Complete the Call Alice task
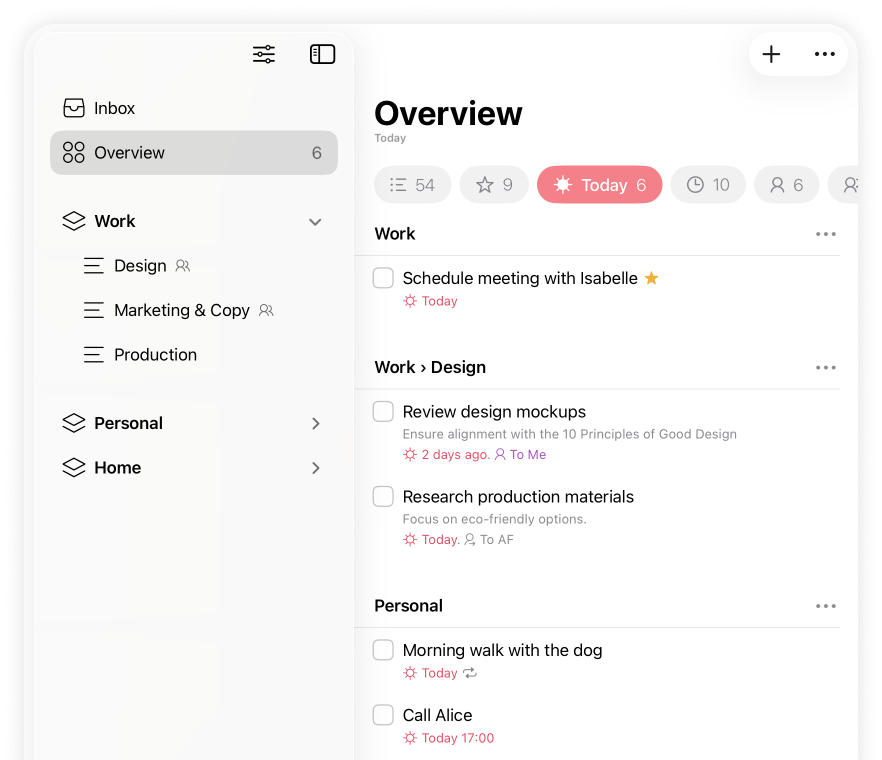The image size is (882, 760). (x=383, y=715)
